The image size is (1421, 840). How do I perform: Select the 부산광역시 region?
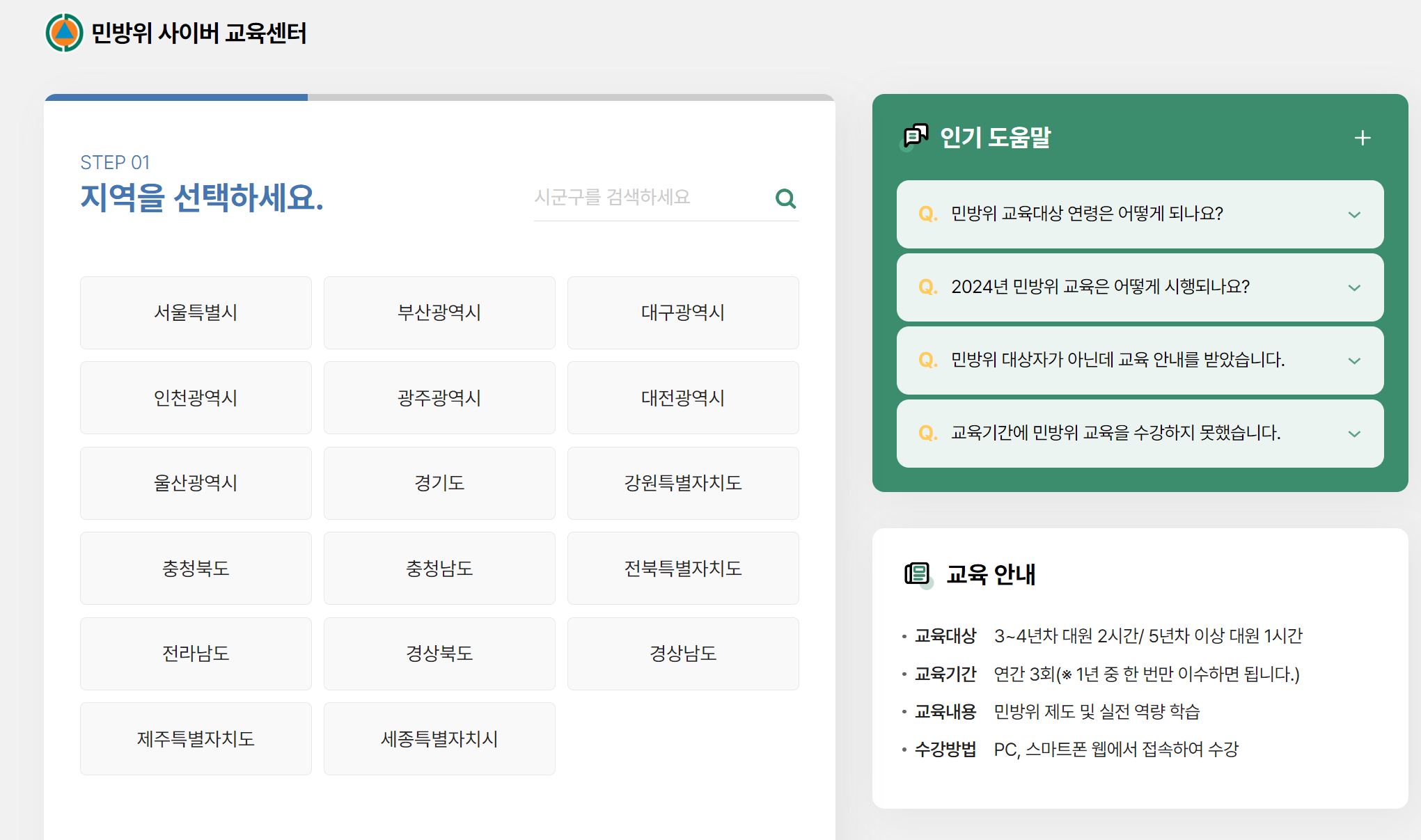point(439,312)
